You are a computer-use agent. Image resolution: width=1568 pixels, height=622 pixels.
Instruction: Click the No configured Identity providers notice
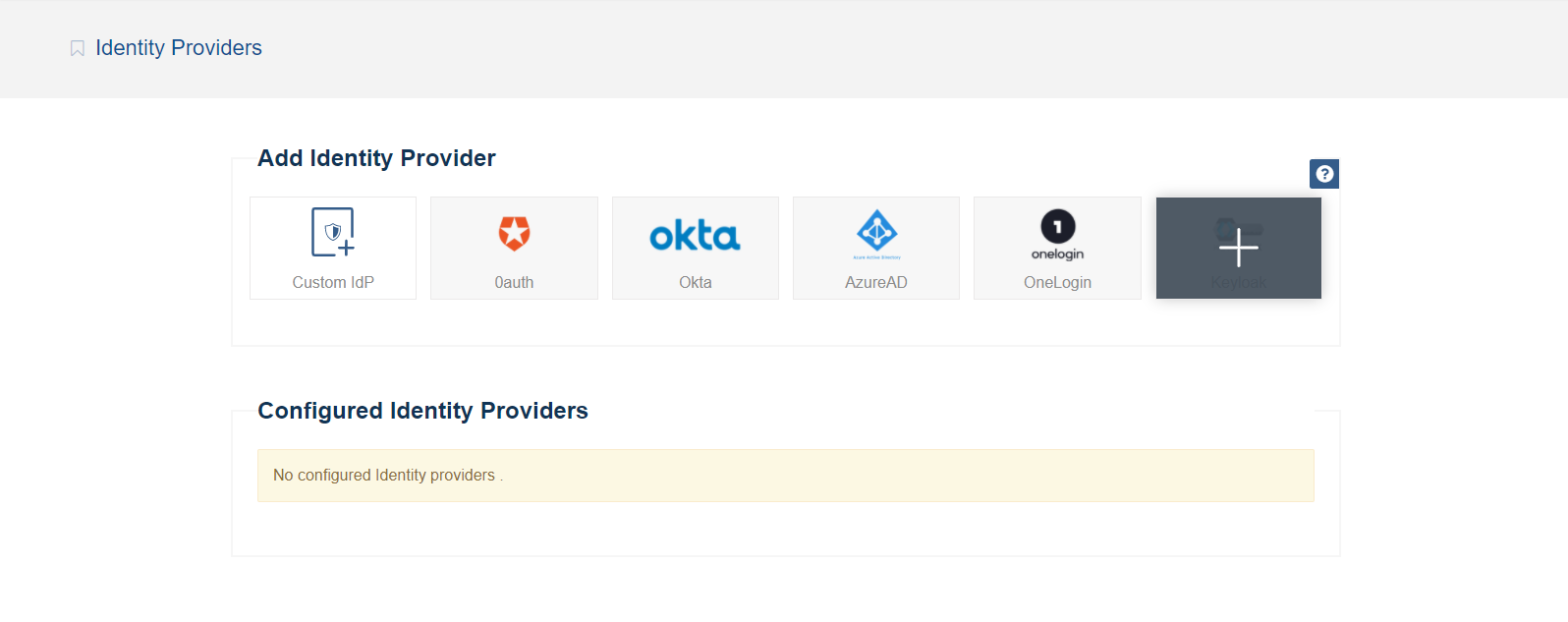tap(387, 476)
